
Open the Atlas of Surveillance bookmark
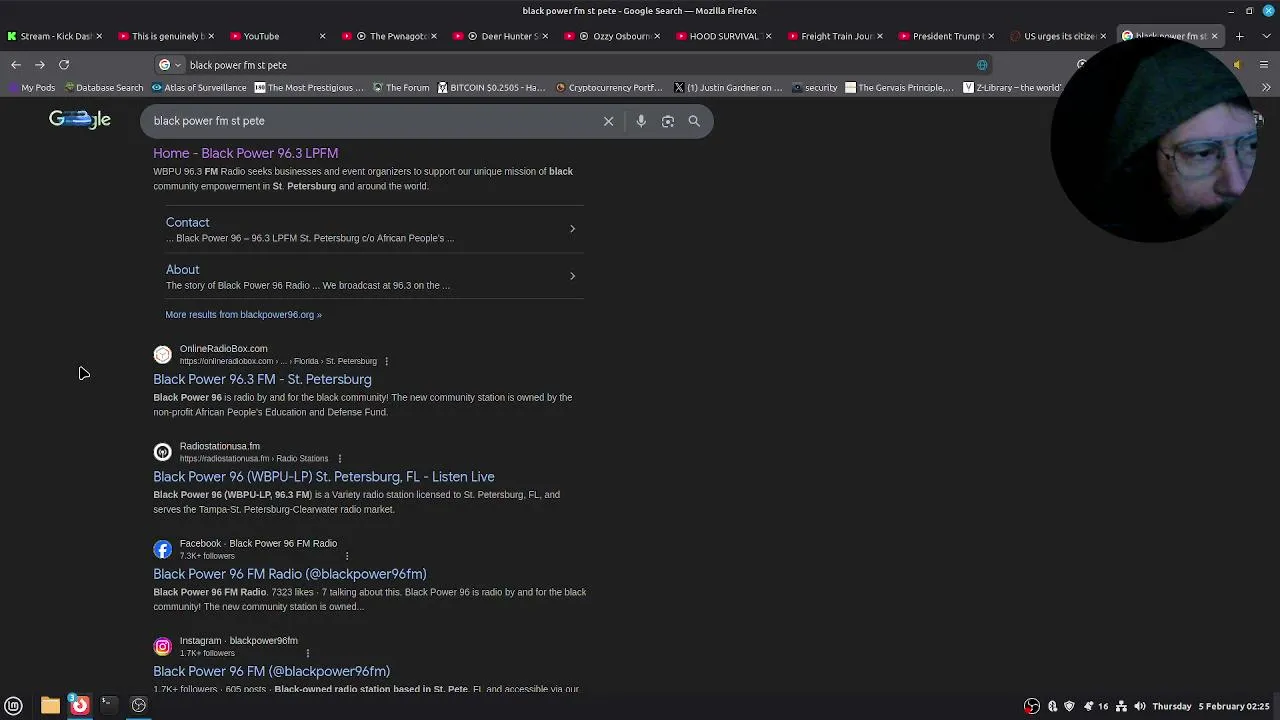199,88
